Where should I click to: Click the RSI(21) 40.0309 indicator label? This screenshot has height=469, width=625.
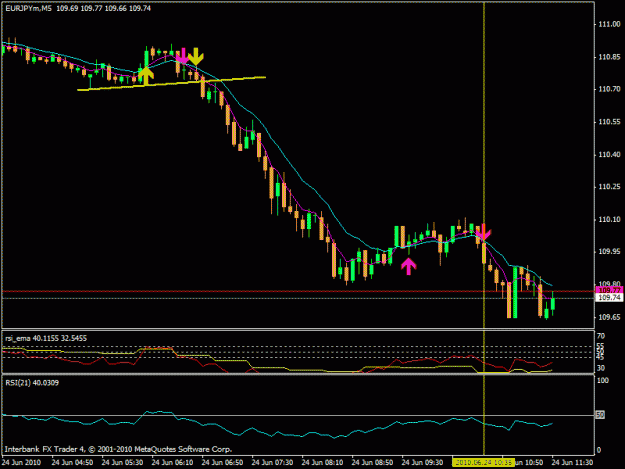[32, 383]
